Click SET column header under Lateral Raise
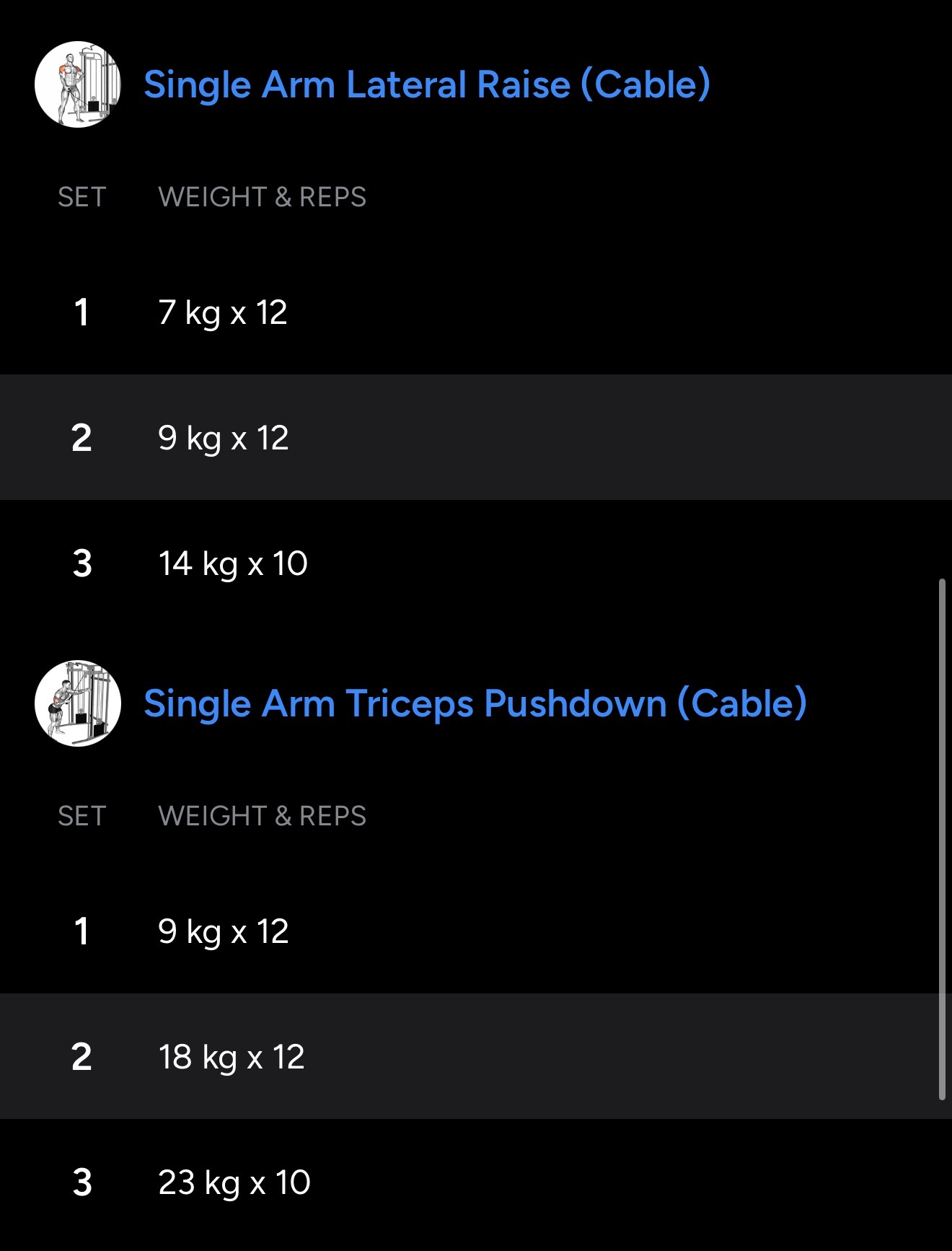This screenshot has height=1251, width=952. click(82, 197)
